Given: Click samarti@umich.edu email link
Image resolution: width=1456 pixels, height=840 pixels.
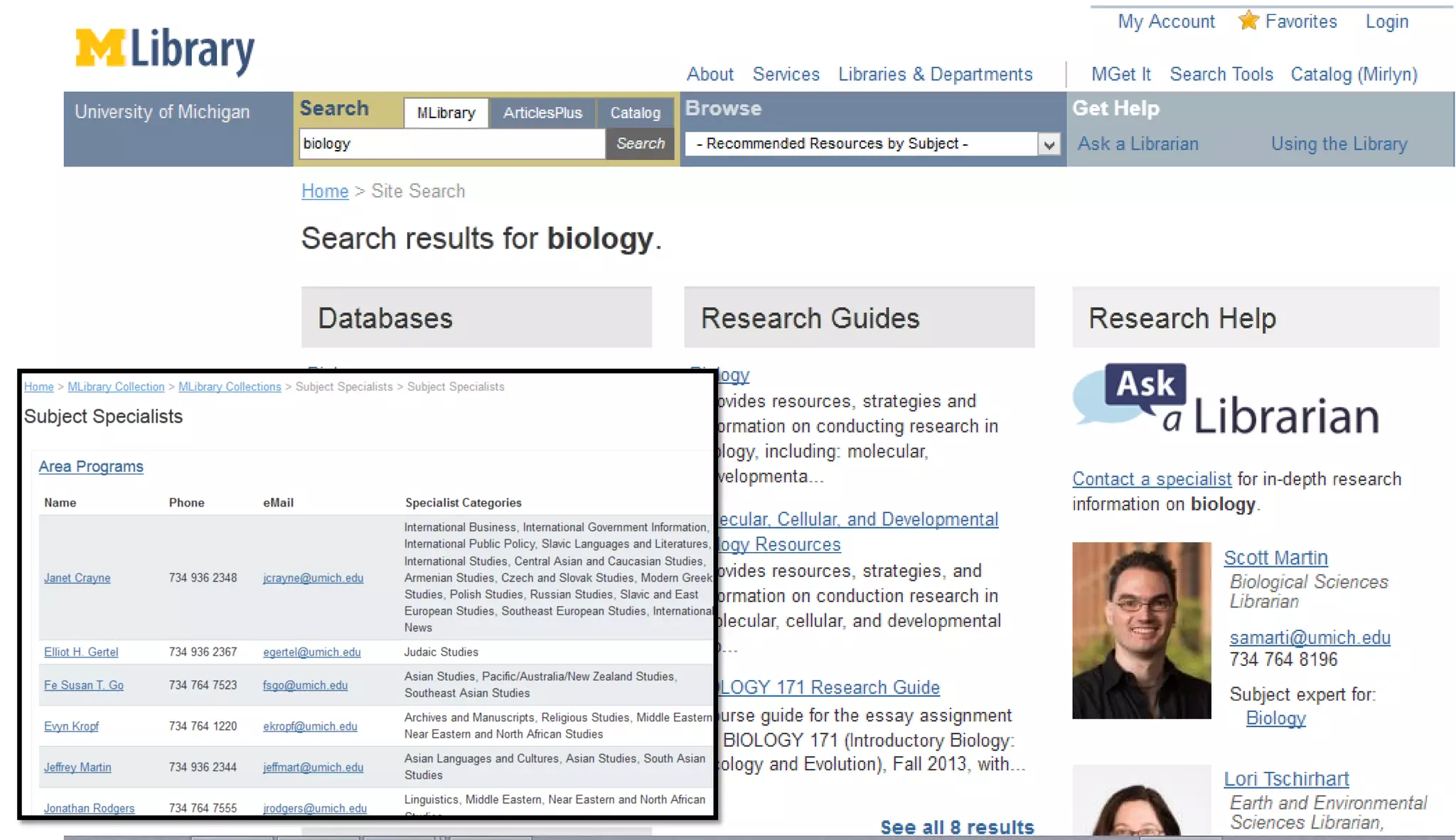Looking at the screenshot, I should pyautogui.click(x=1310, y=637).
